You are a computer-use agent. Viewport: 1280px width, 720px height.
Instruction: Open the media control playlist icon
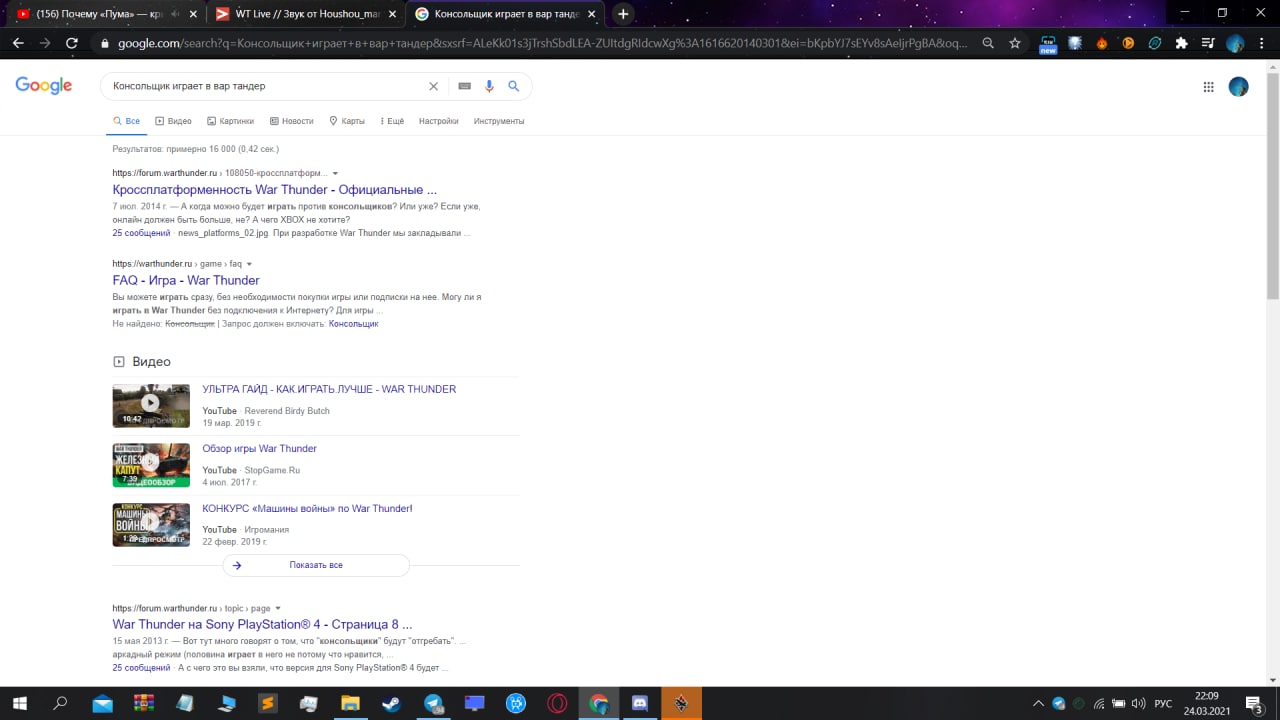1208,43
